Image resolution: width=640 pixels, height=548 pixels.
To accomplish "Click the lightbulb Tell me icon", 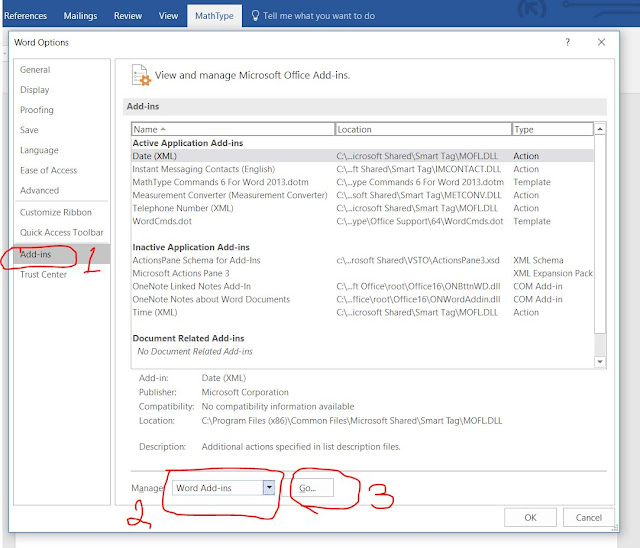I will point(255,16).
